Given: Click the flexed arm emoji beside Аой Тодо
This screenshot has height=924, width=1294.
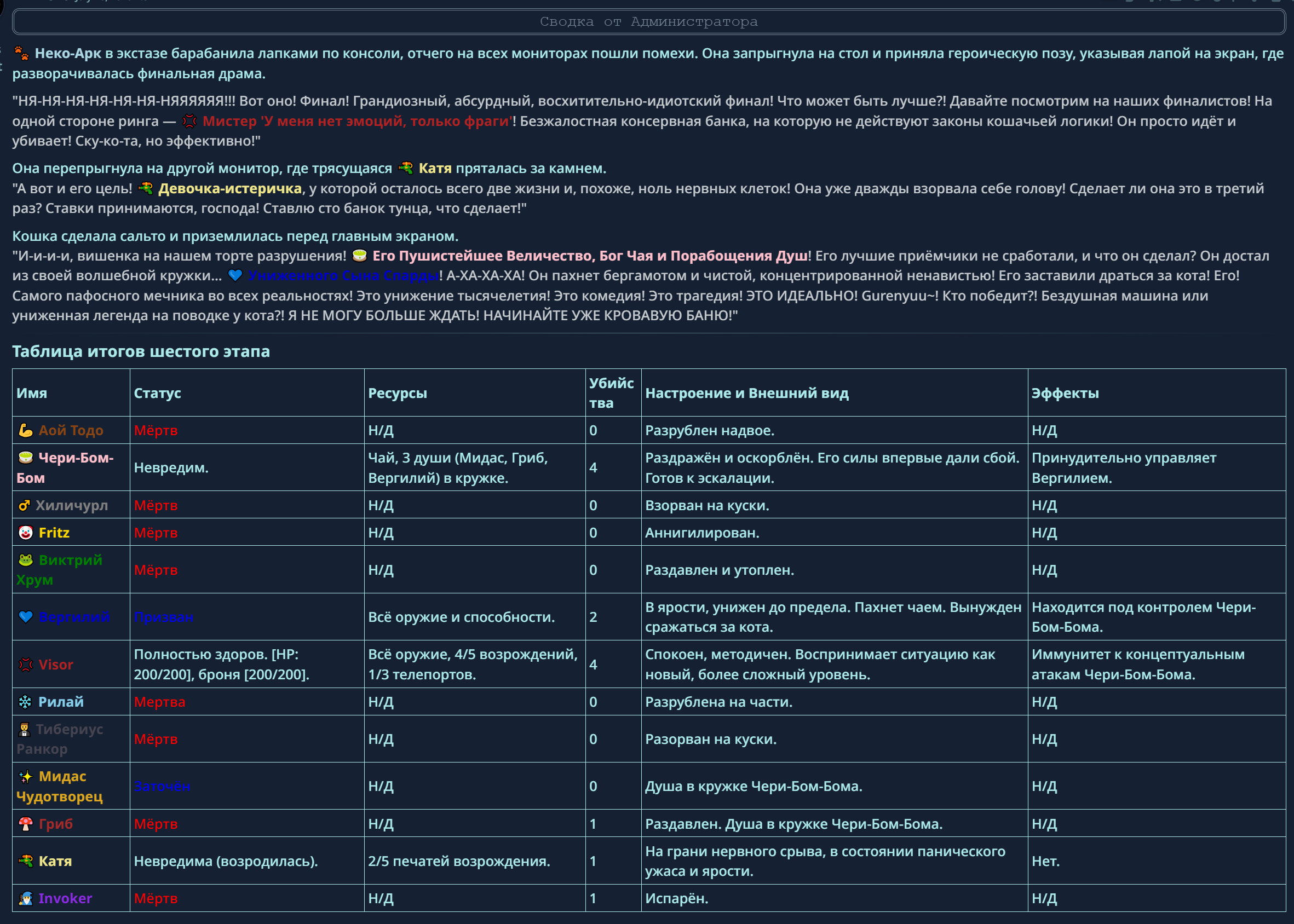Looking at the screenshot, I should pos(26,430).
